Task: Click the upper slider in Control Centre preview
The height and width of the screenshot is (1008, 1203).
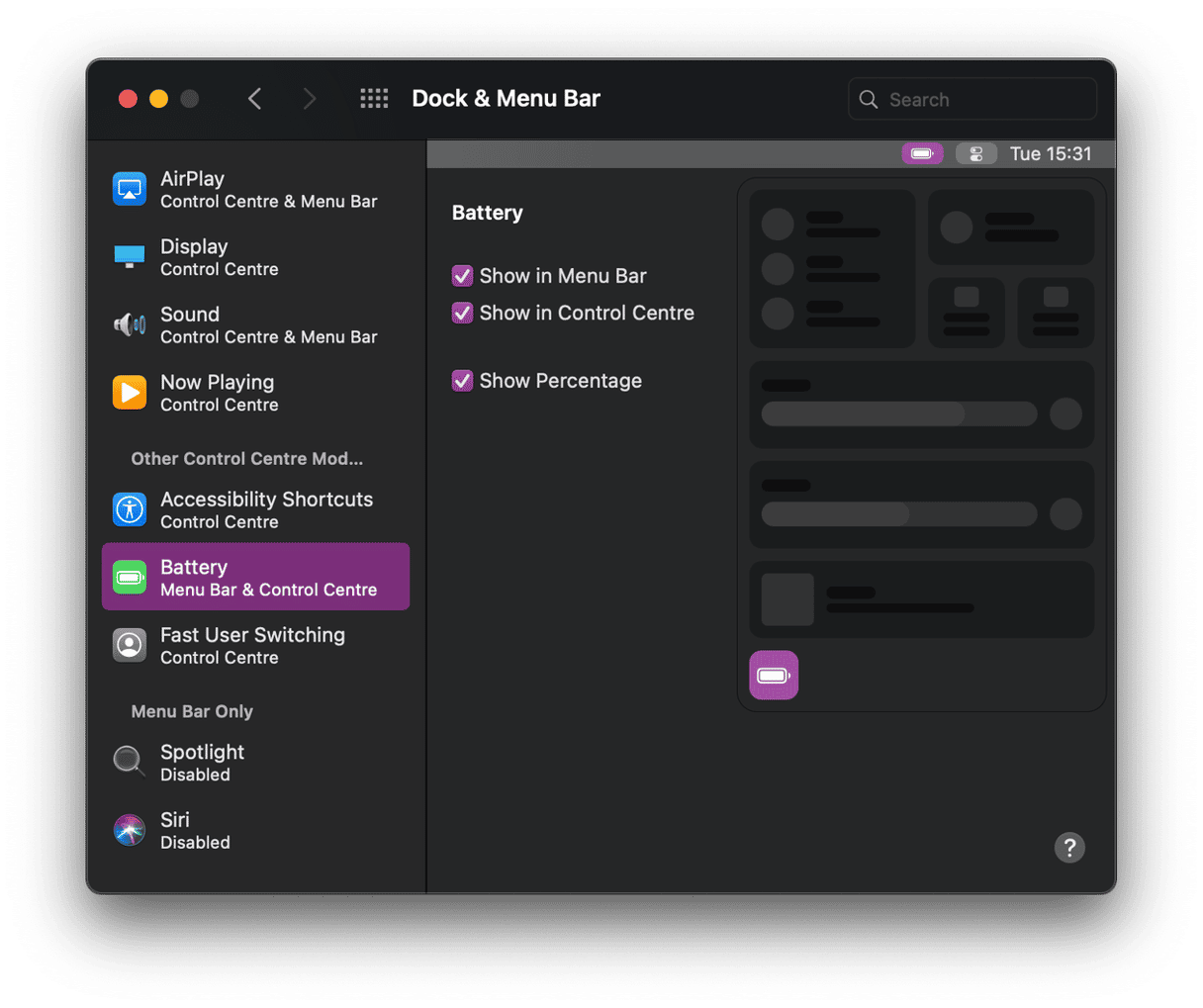Action: tap(899, 413)
